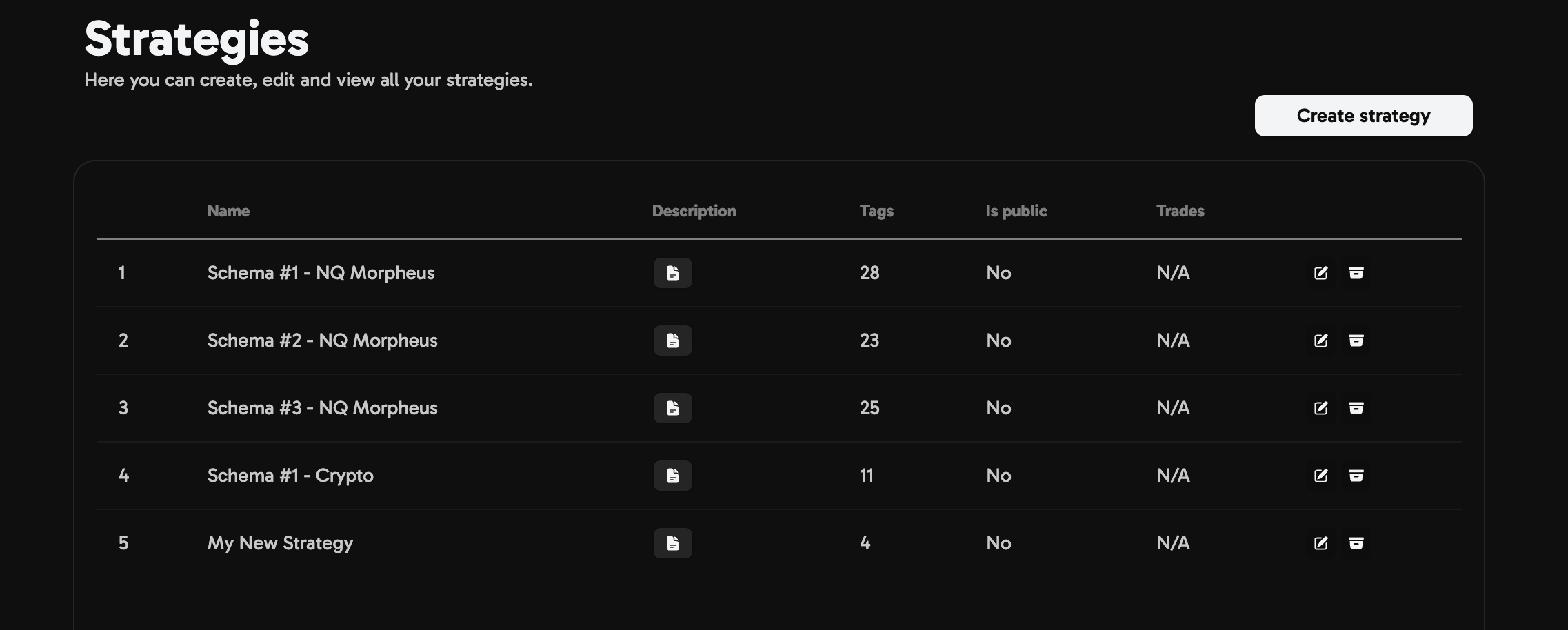Archive Schema #1 - Crypto strategy
Viewport: 1568px width, 630px height.
(1356, 476)
